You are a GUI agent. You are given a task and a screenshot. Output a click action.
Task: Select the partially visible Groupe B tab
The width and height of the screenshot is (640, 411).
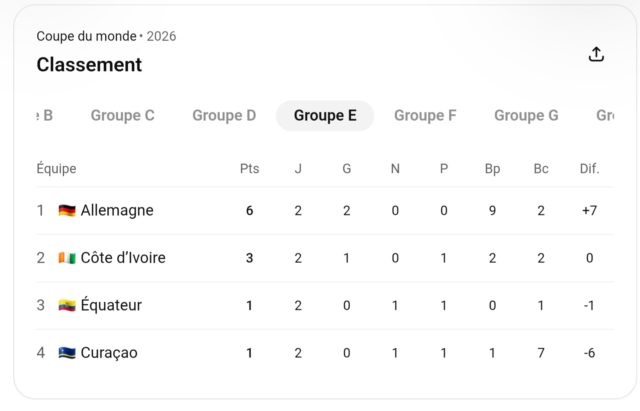tap(45, 116)
